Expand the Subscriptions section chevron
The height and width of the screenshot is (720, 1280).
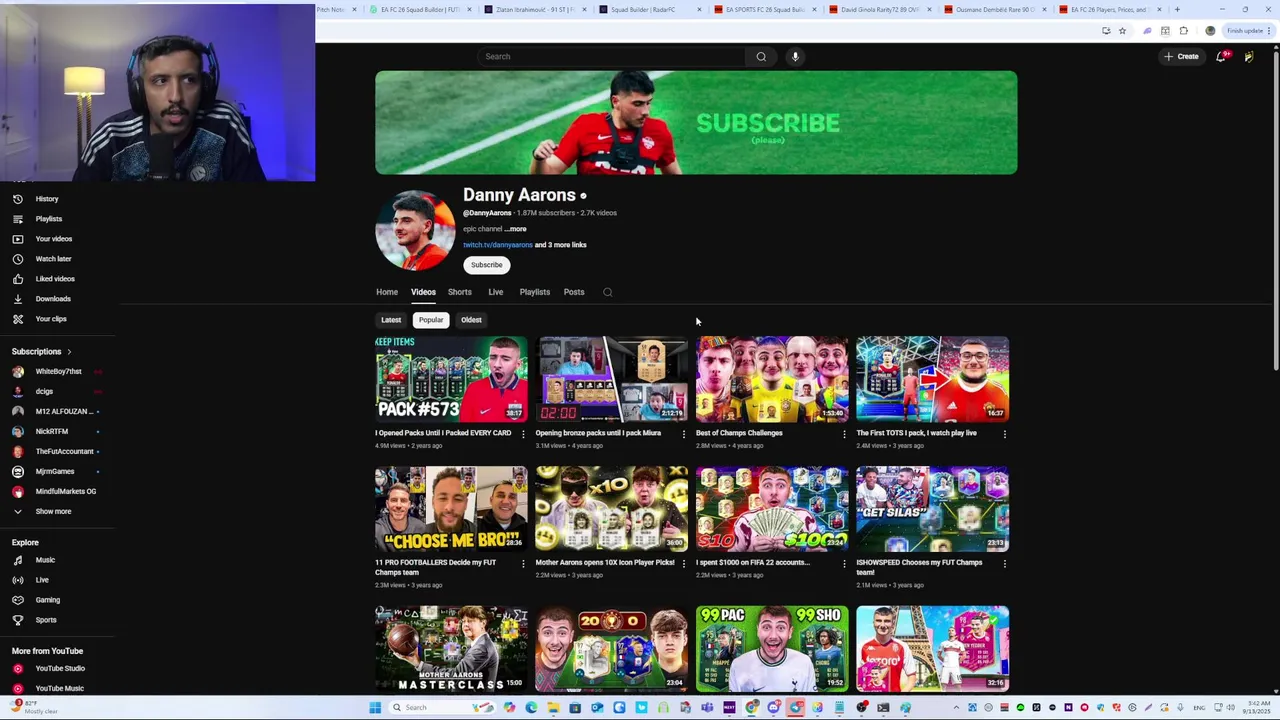coord(69,352)
